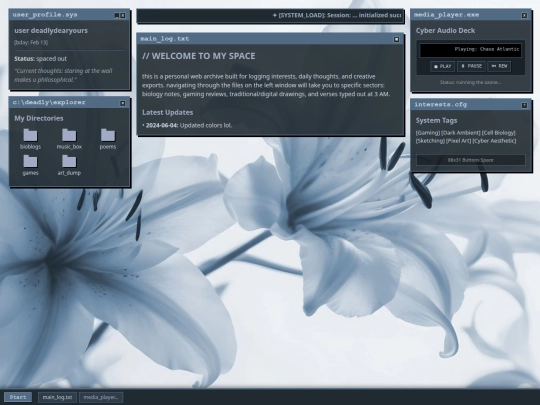Click the main_log.txt window titlebar button
Screen dimensions: 540x405
click(x=396, y=39)
